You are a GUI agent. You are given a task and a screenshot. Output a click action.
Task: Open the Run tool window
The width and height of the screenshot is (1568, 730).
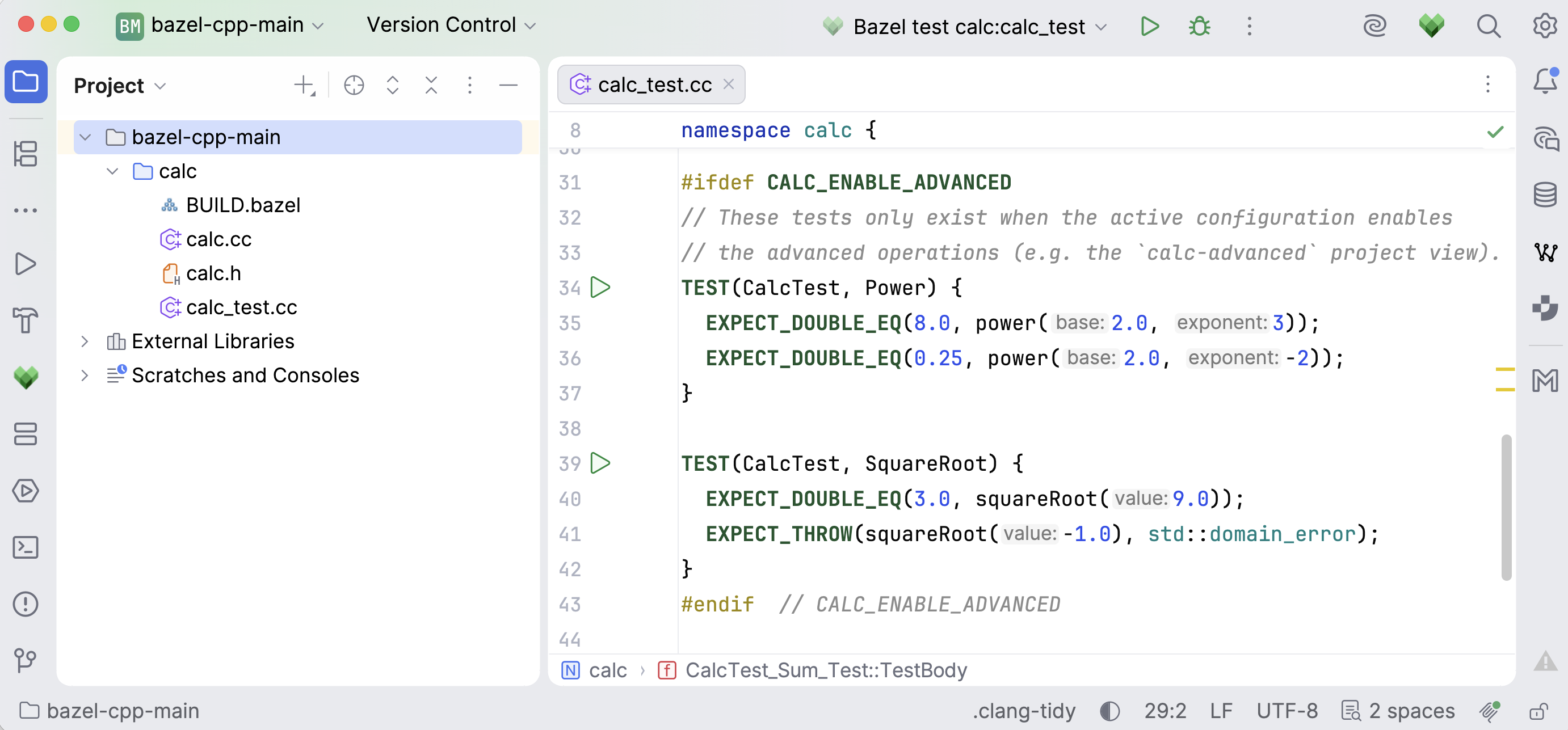[26, 263]
